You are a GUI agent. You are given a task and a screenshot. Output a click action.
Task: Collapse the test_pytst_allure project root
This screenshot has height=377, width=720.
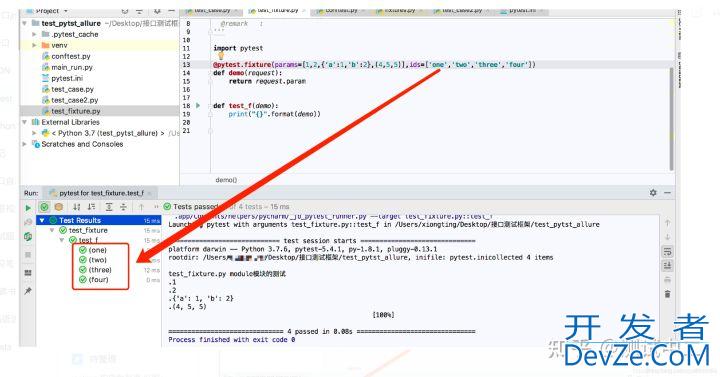(x=25, y=23)
